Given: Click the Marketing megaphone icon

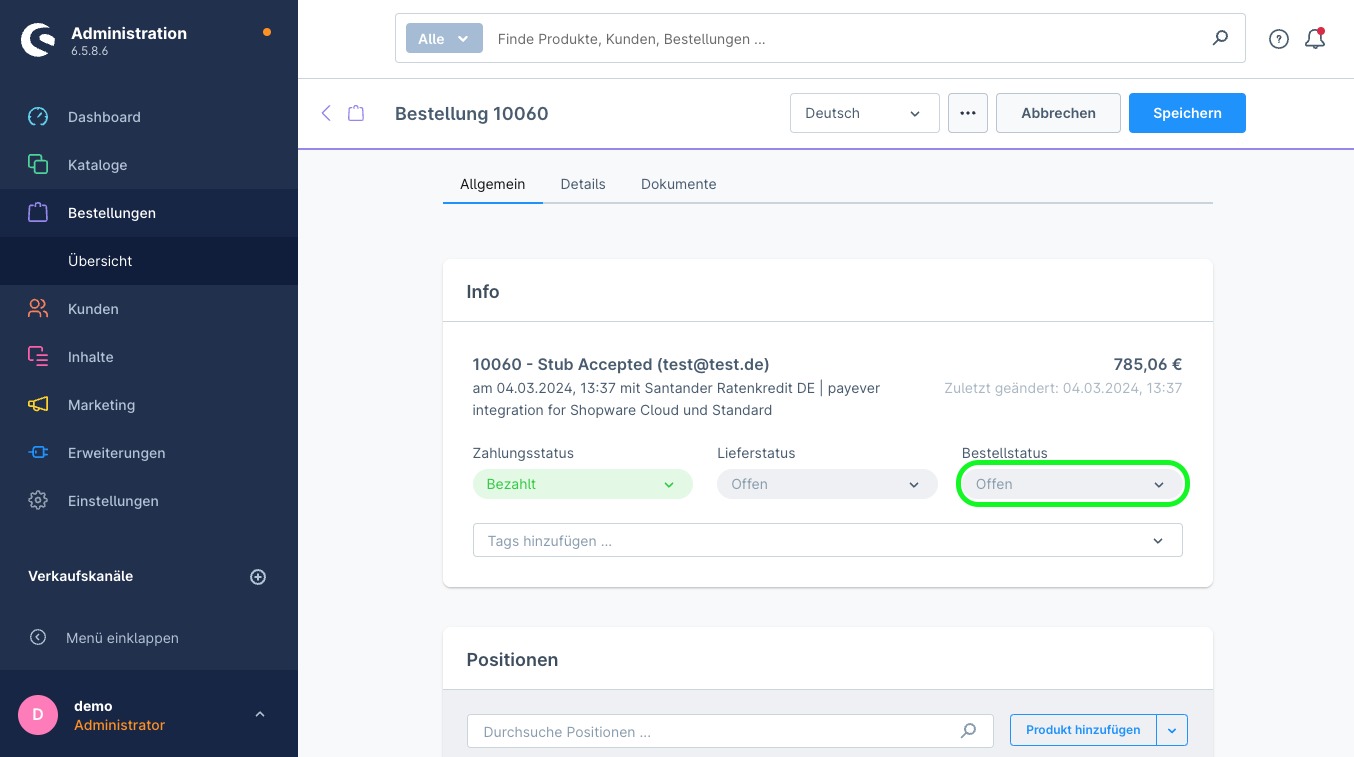Looking at the screenshot, I should pos(38,405).
